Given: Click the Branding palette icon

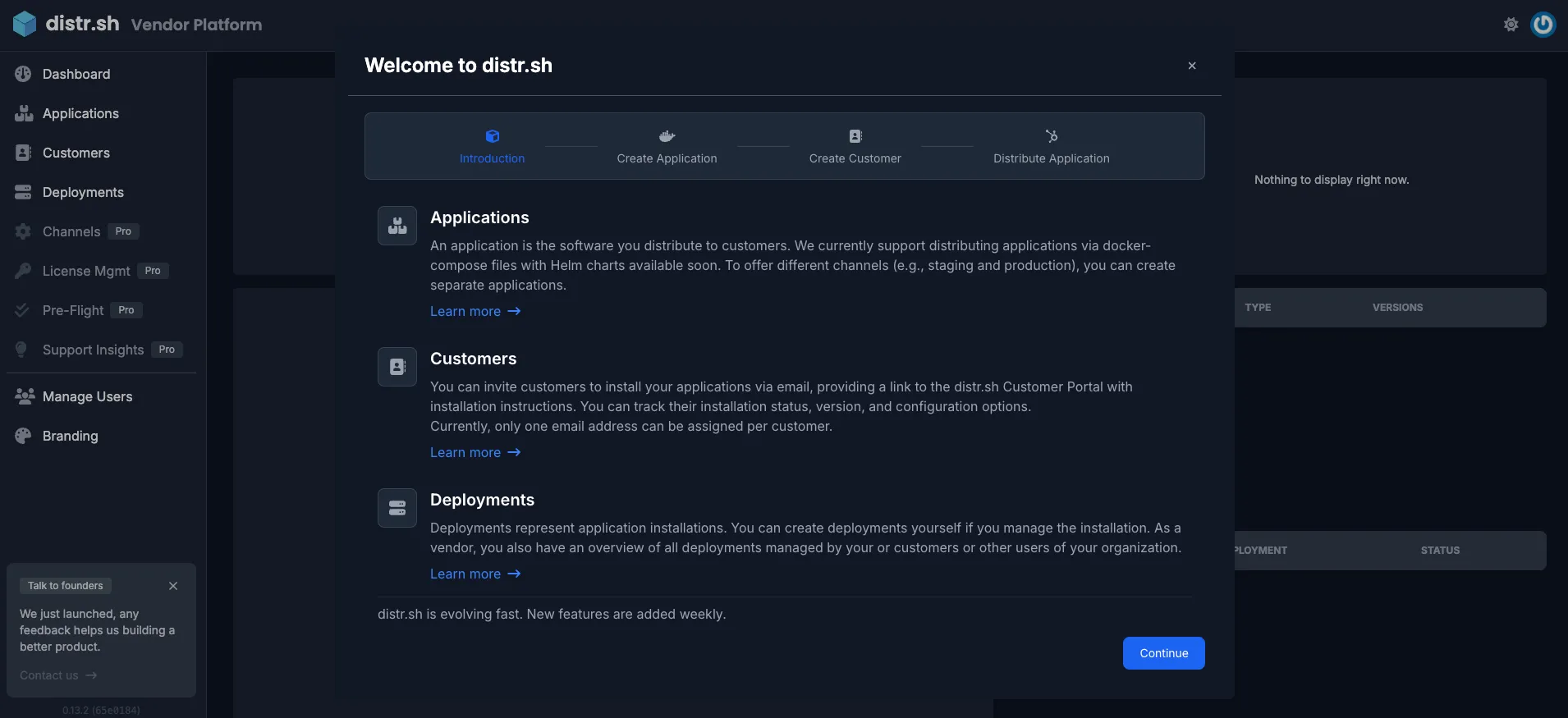Looking at the screenshot, I should 23,436.
